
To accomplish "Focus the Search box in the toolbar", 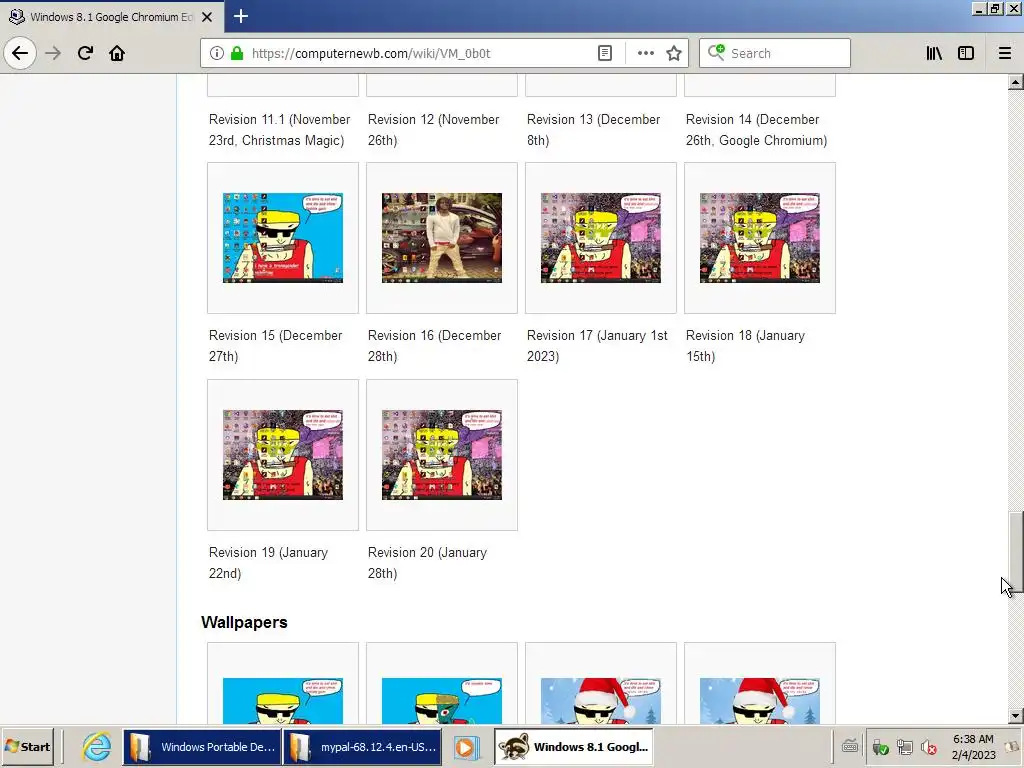I will coord(775,53).
